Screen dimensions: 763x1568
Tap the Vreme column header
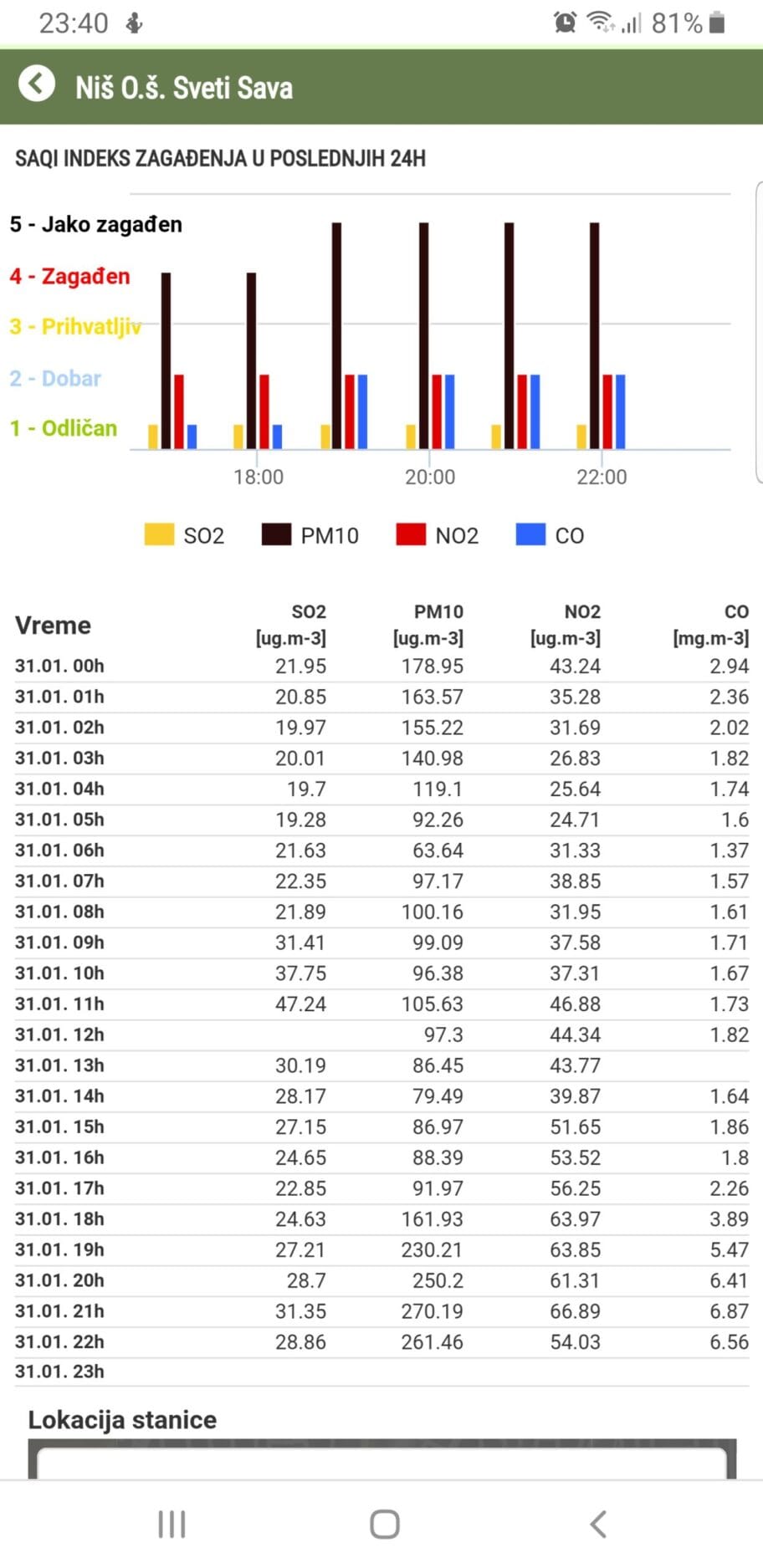pyautogui.click(x=53, y=626)
